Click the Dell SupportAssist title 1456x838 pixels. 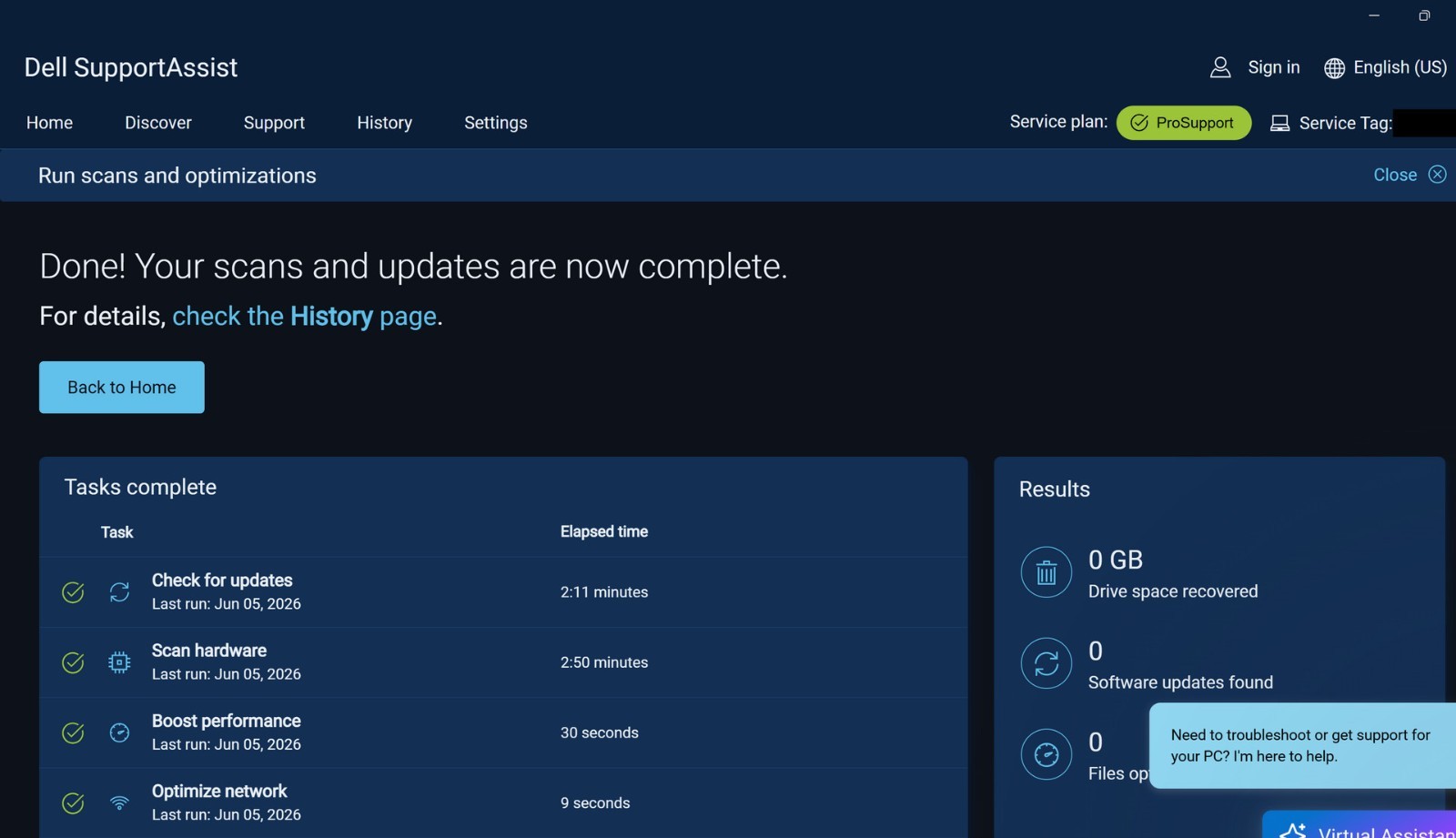[131, 67]
